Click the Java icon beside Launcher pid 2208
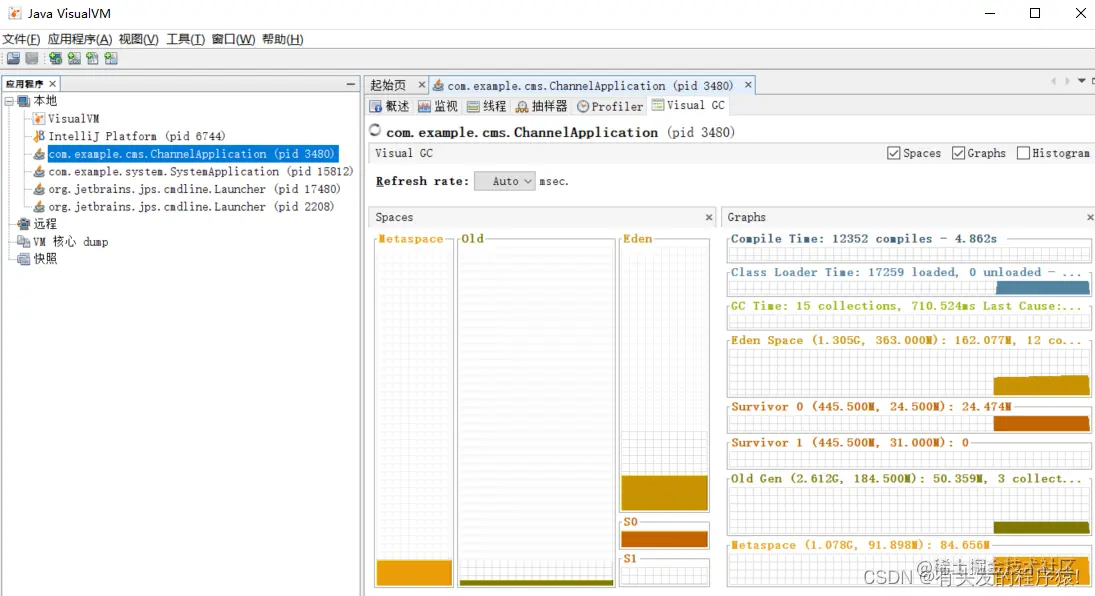Viewport: 1095px width, 596px height. click(39, 207)
